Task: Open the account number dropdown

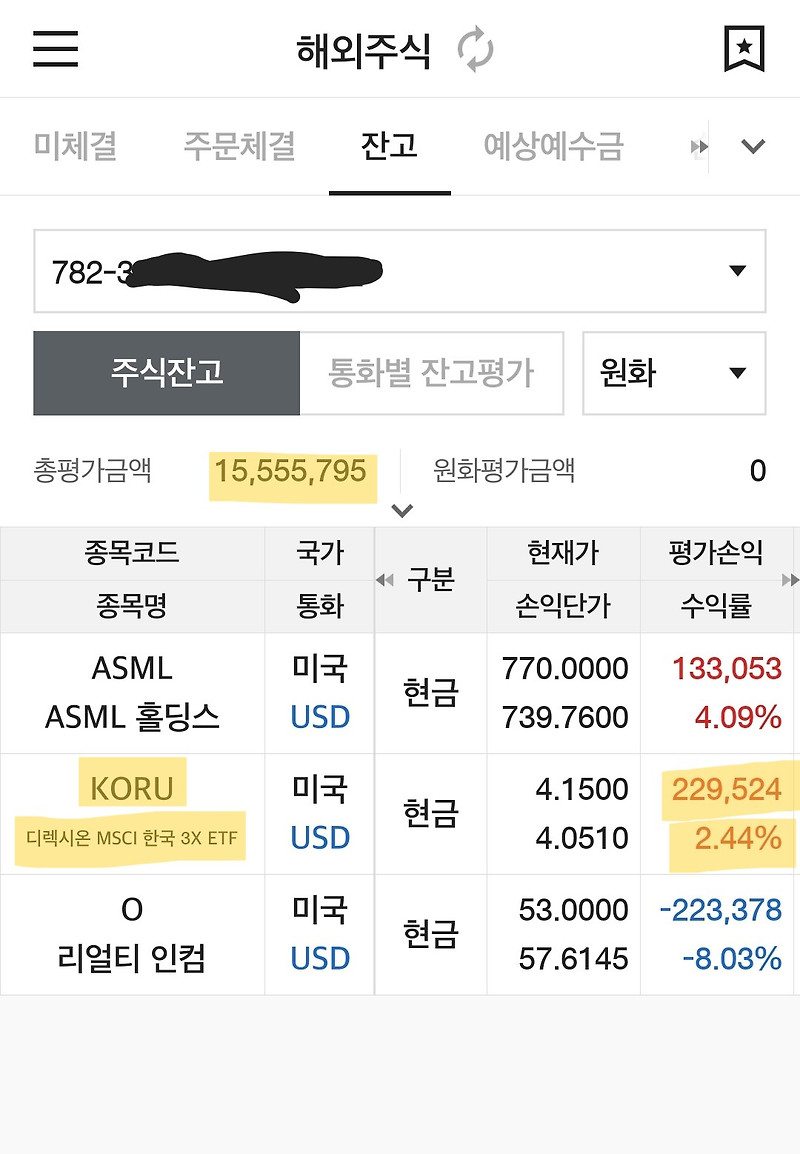Action: pyautogui.click(x=737, y=270)
